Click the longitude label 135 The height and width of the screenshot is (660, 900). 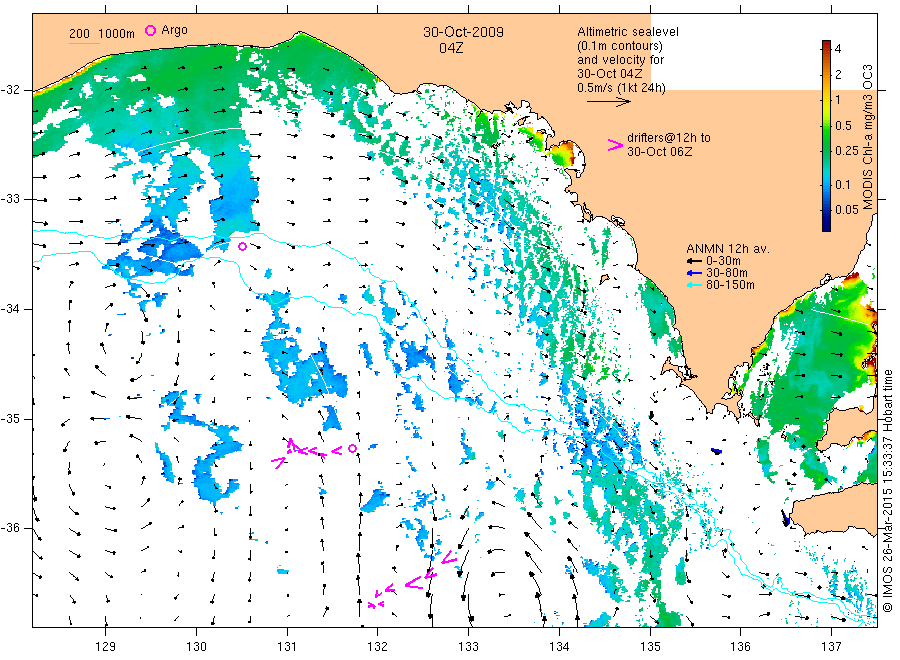[650, 647]
